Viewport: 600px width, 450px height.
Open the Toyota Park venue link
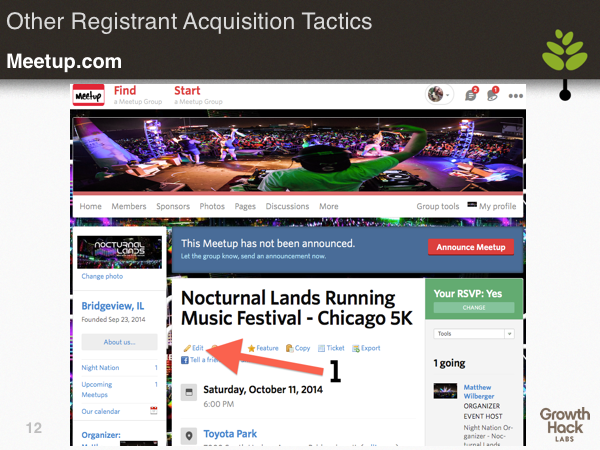pyautogui.click(x=230, y=434)
